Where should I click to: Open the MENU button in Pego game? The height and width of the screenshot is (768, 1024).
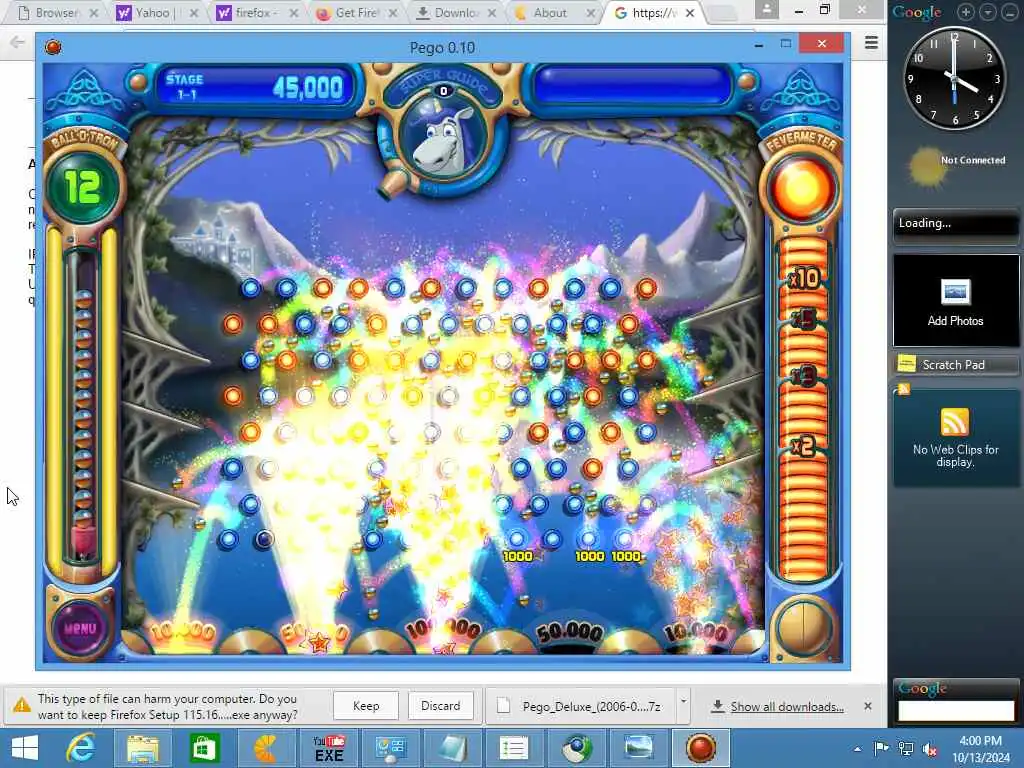(80, 628)
